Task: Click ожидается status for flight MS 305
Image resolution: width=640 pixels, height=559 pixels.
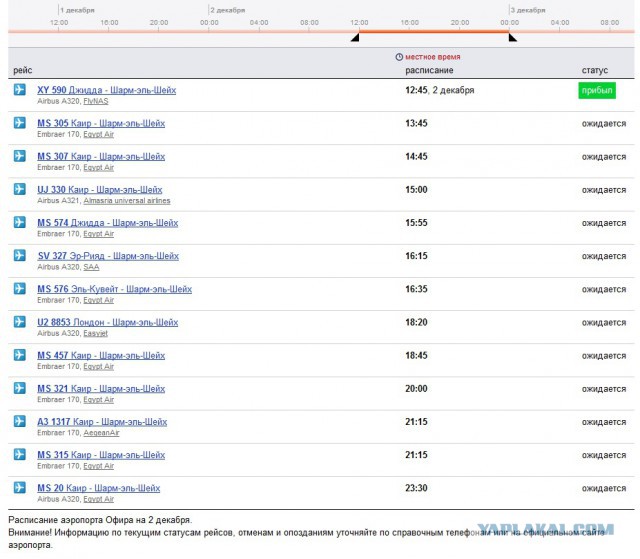Action: pos(604,124)
